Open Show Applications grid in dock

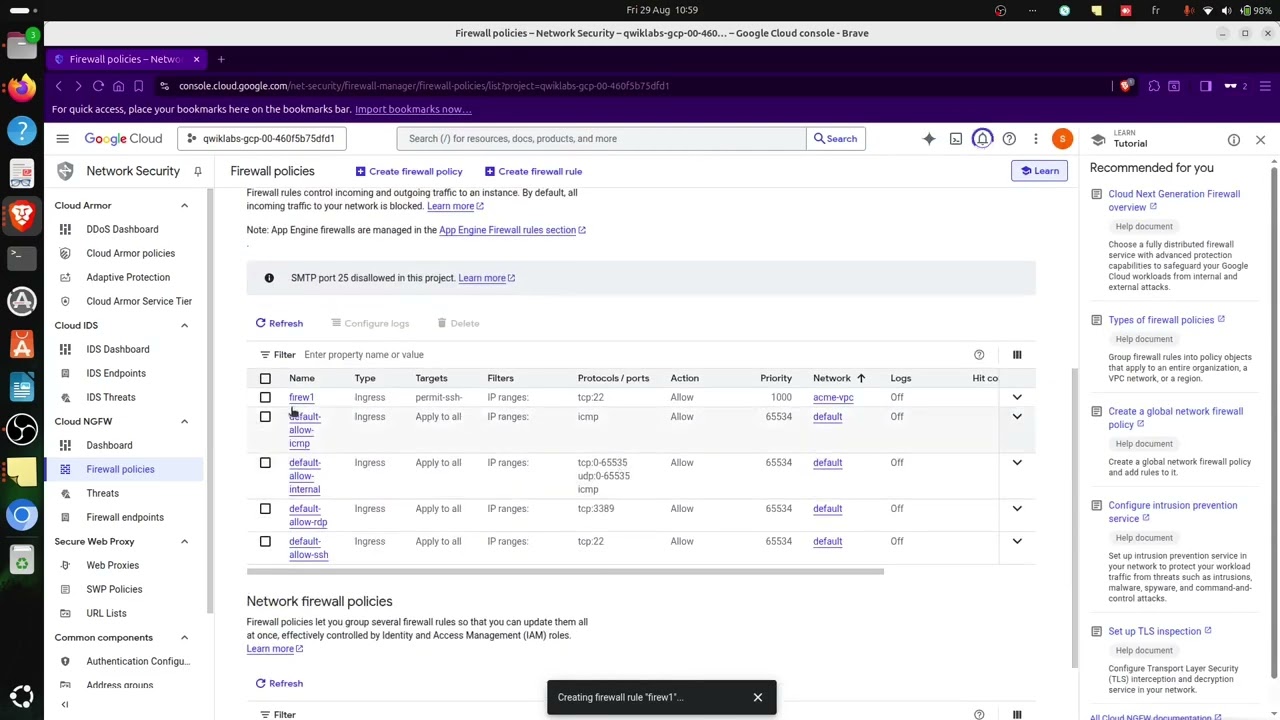21,696
